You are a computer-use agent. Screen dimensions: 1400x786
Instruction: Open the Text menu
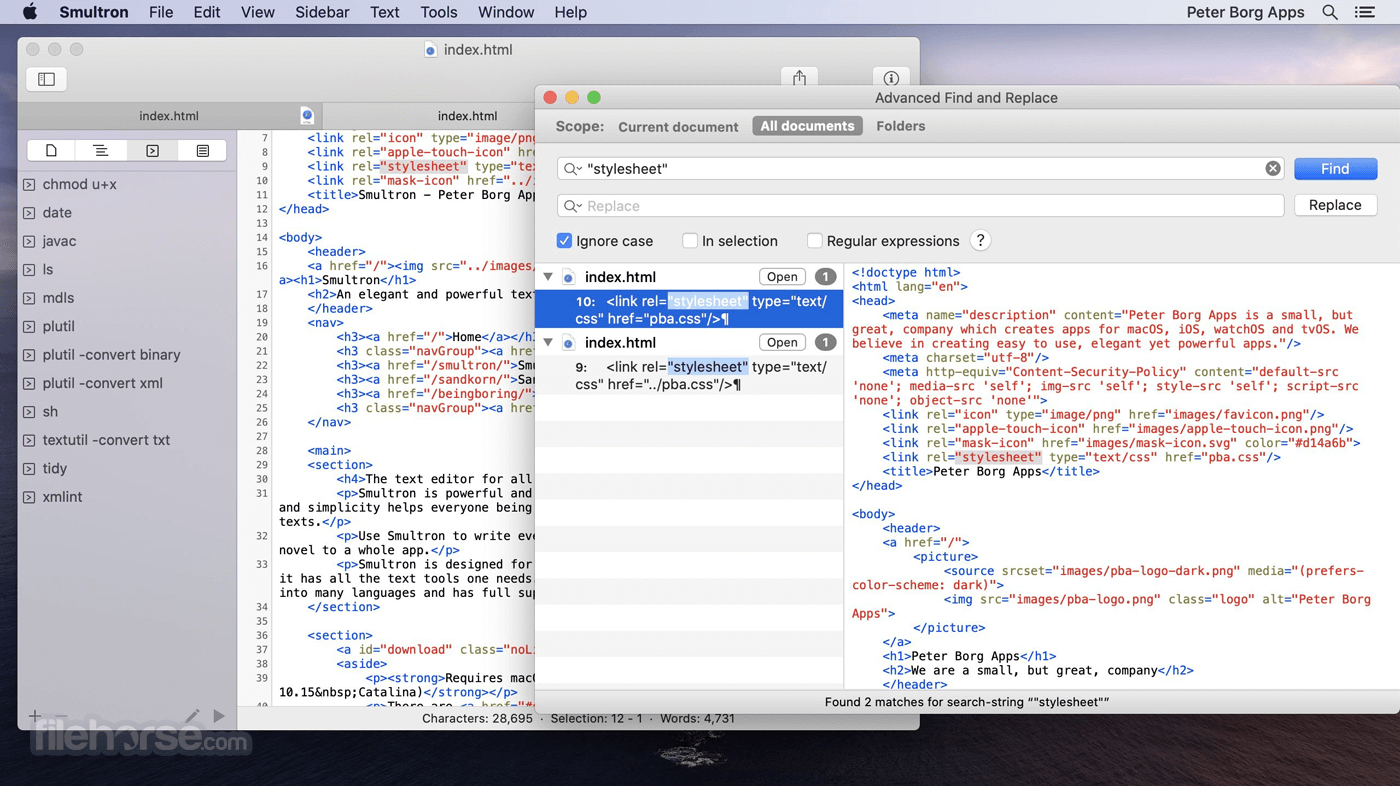click(x=384, y=12)
